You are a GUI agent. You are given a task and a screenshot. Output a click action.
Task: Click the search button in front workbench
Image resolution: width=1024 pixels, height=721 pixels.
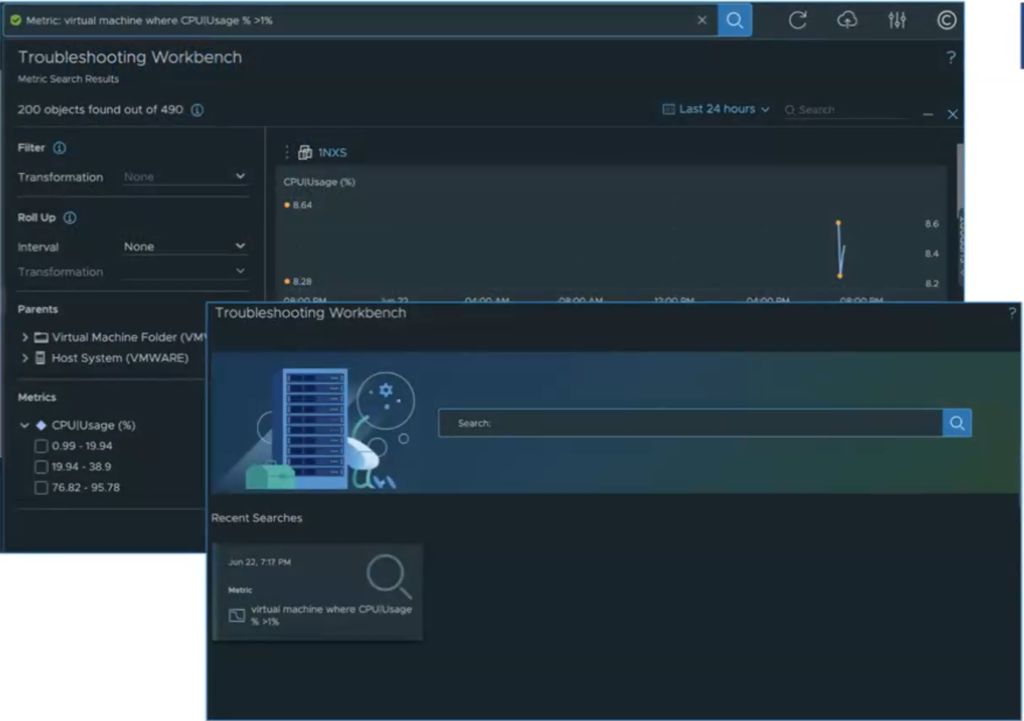957,423
